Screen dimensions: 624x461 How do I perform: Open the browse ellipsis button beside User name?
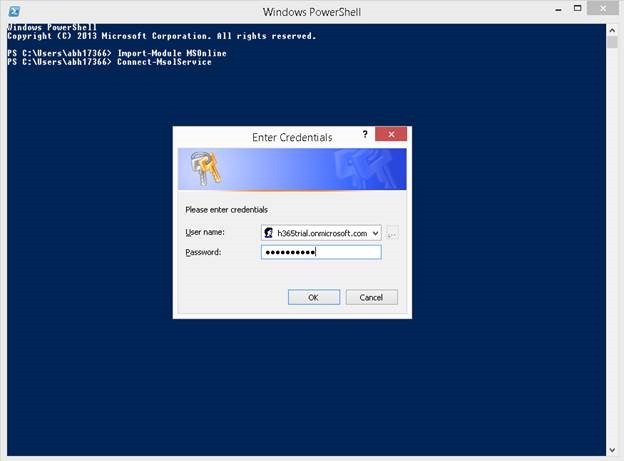tap(392, 233)
